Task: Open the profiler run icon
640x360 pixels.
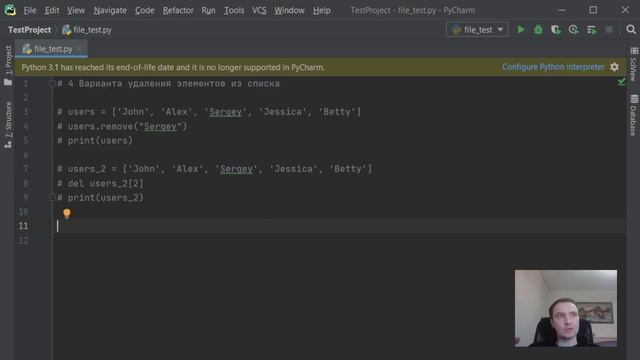Action: [573, 30]
